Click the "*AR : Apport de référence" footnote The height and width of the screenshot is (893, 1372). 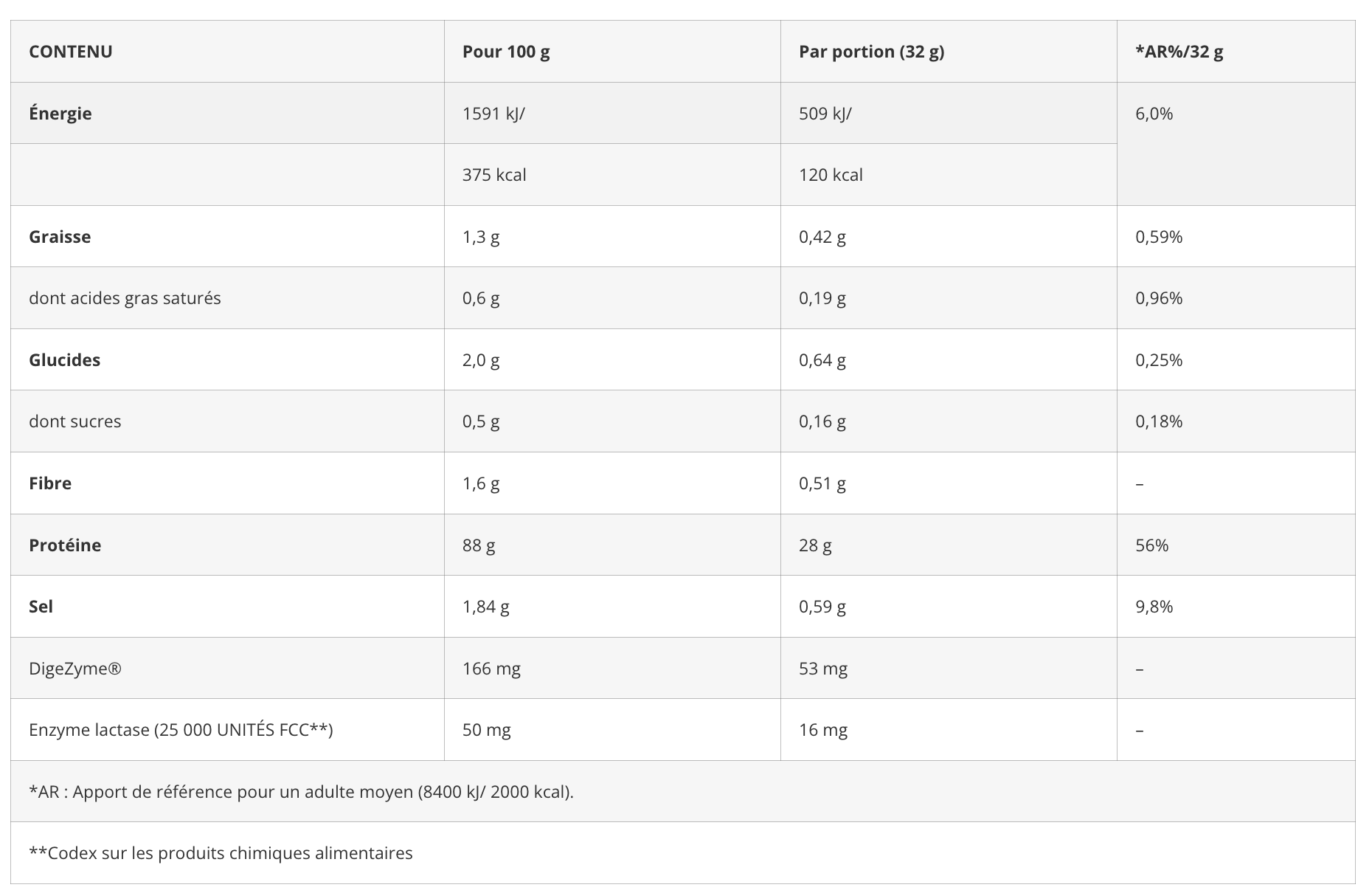tap(301, 792)
